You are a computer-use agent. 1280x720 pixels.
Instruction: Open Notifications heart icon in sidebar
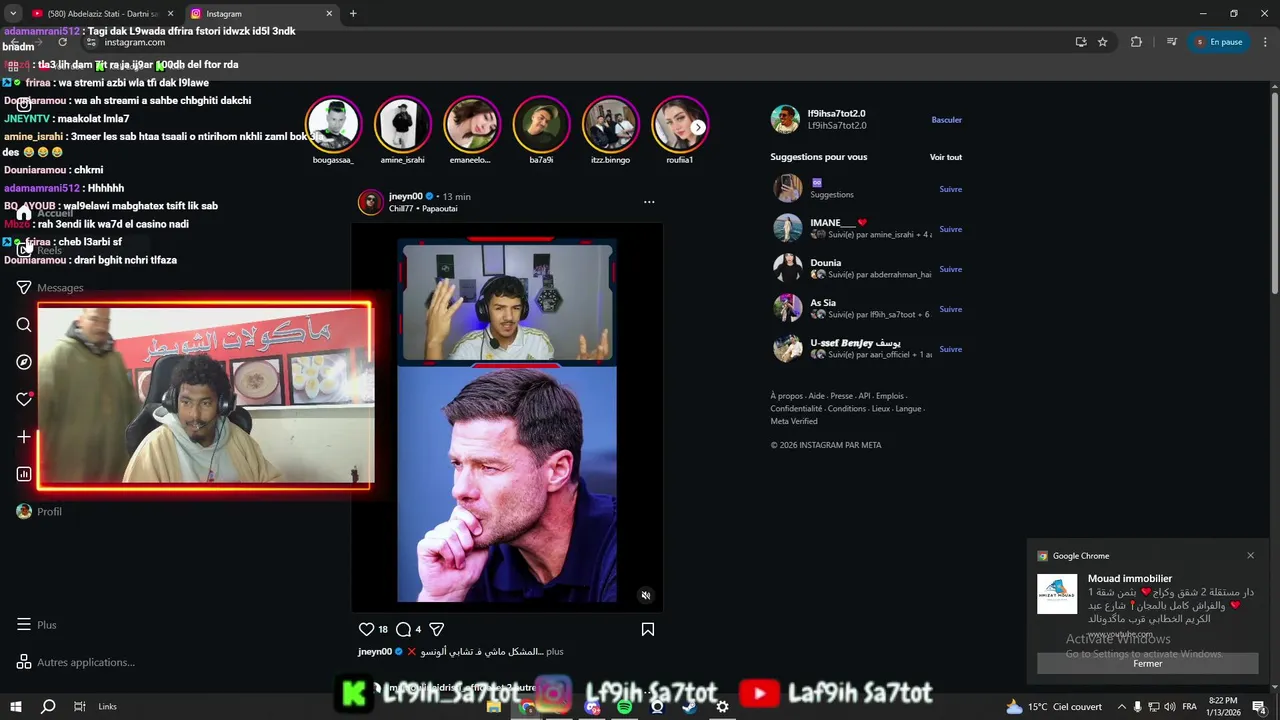click(24, 399)
